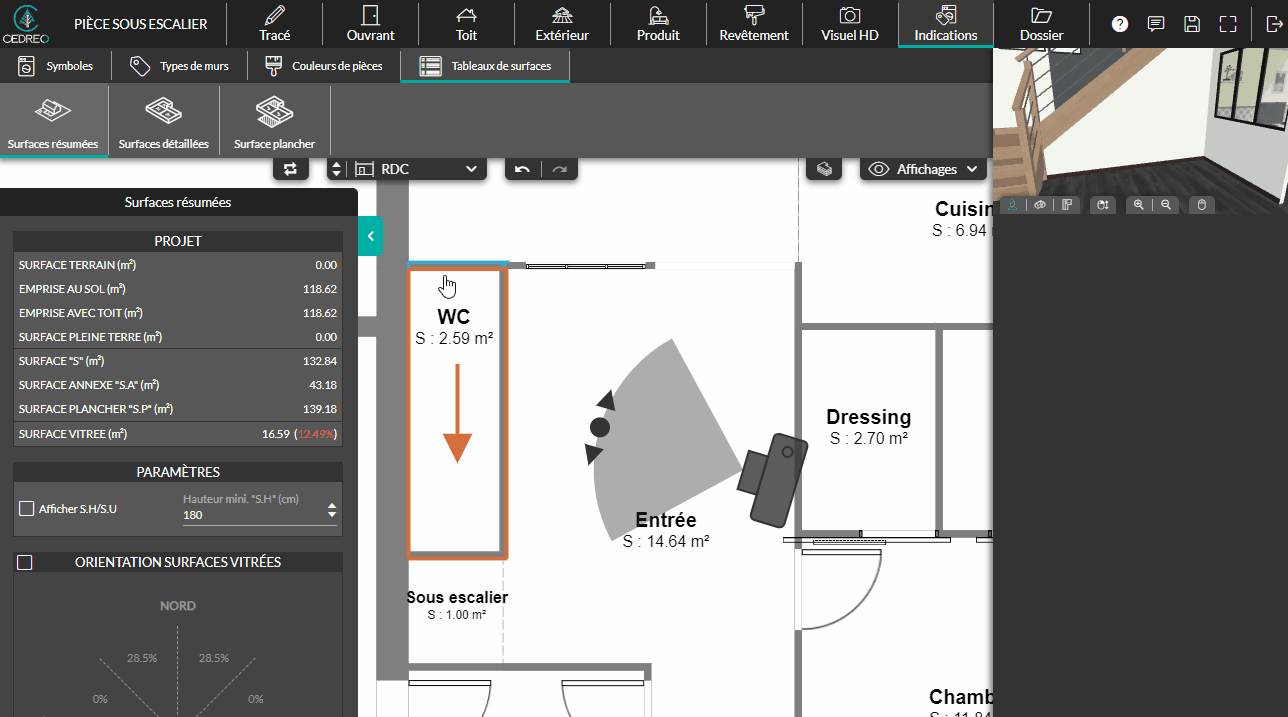1288x717 pixels.
Task: Click the help question mark icon
Action: 1120,24
